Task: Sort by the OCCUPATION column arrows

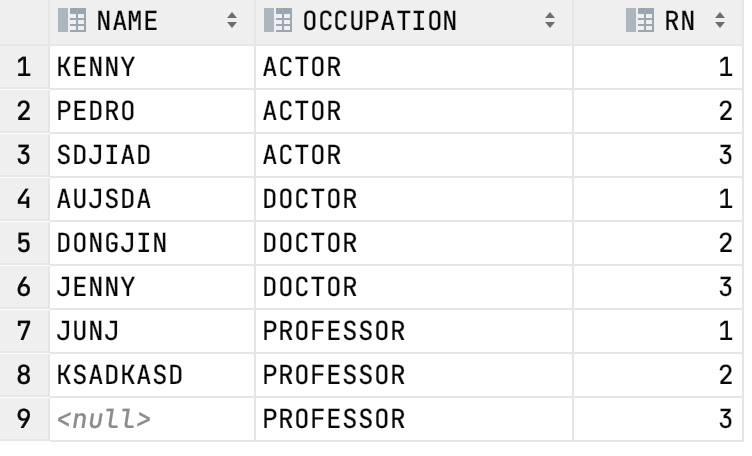Action: point(550,20)
